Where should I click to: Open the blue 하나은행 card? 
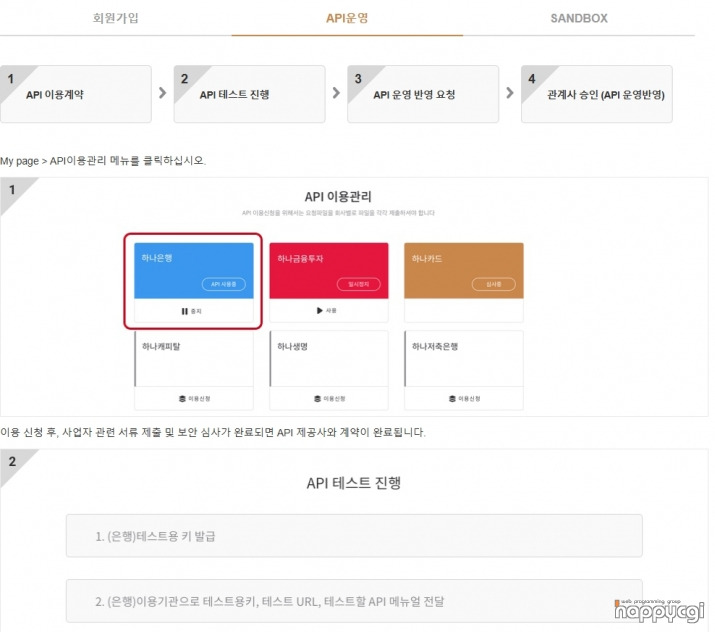click(194, 270)
